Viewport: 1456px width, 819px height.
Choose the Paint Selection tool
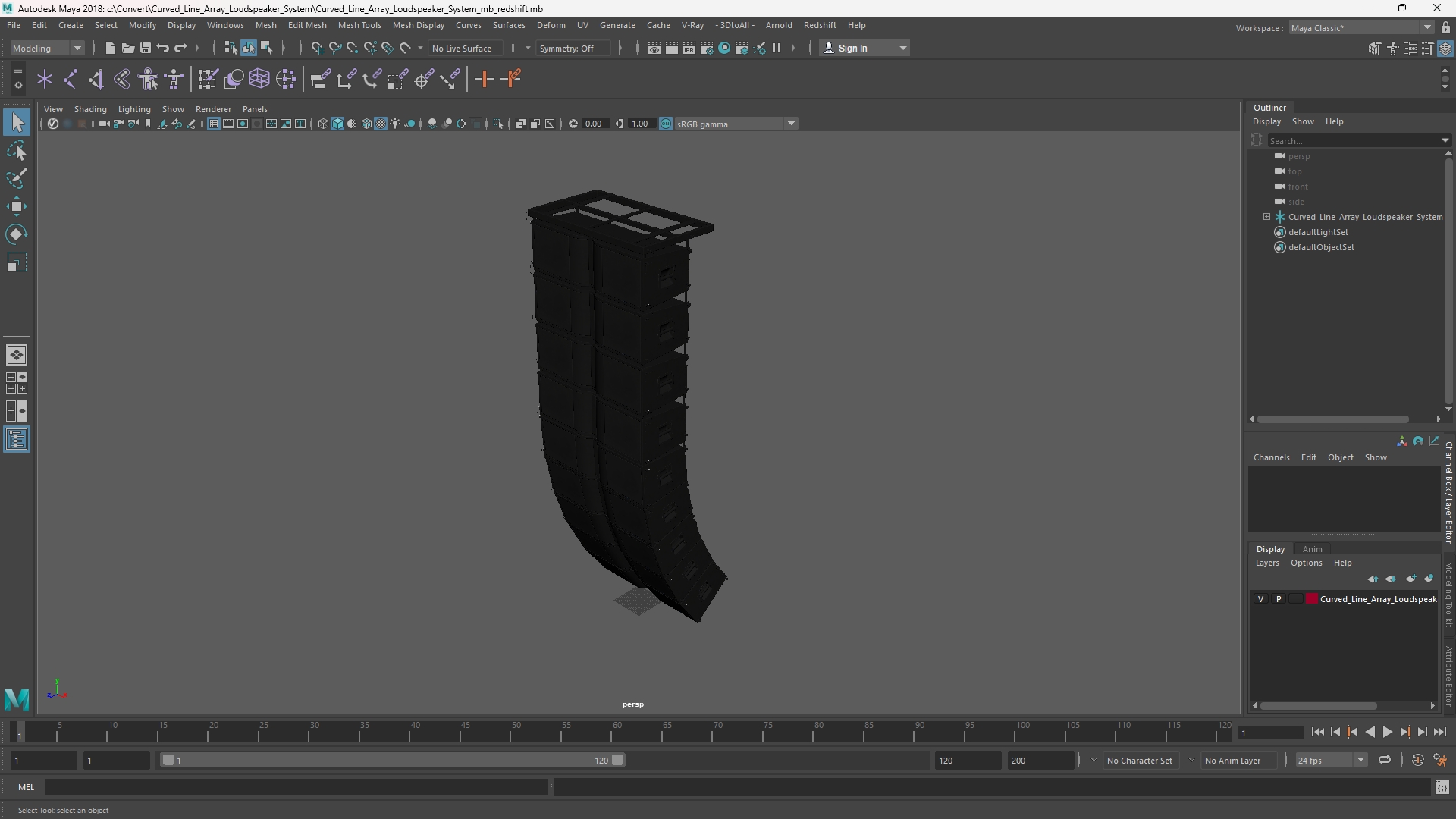[x=17, y=179]
